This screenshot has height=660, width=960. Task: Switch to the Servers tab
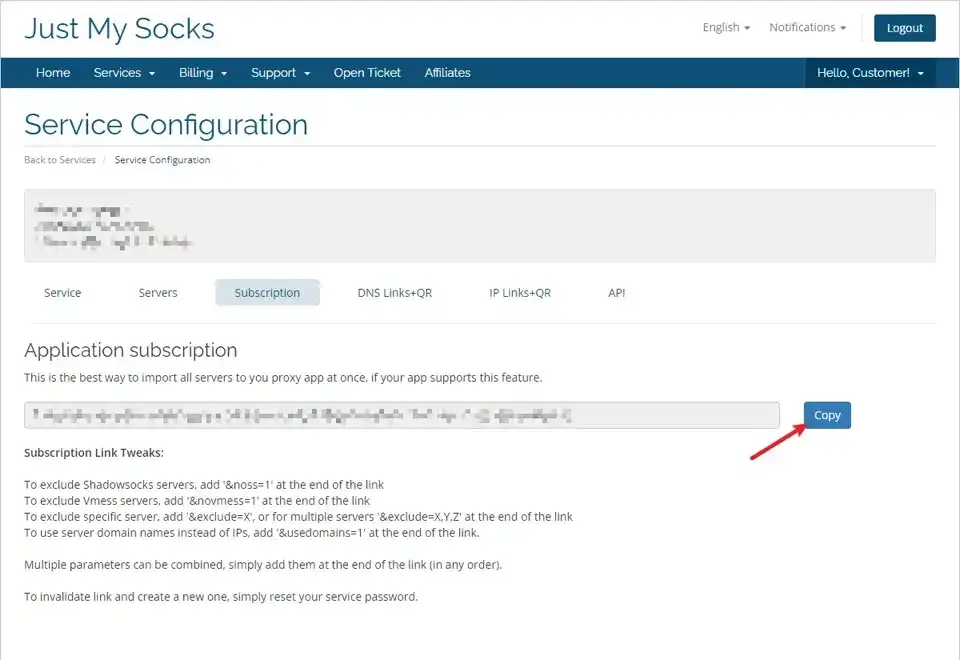click(x=158, y=293)
